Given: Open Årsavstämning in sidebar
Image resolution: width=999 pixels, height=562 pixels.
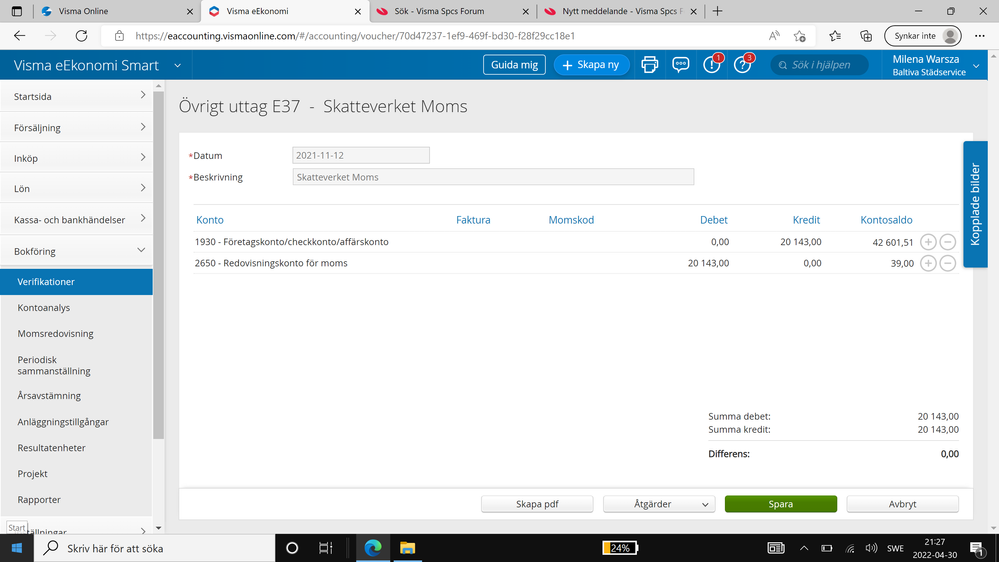Looking at the screenshot, I should tap(49, 396).
